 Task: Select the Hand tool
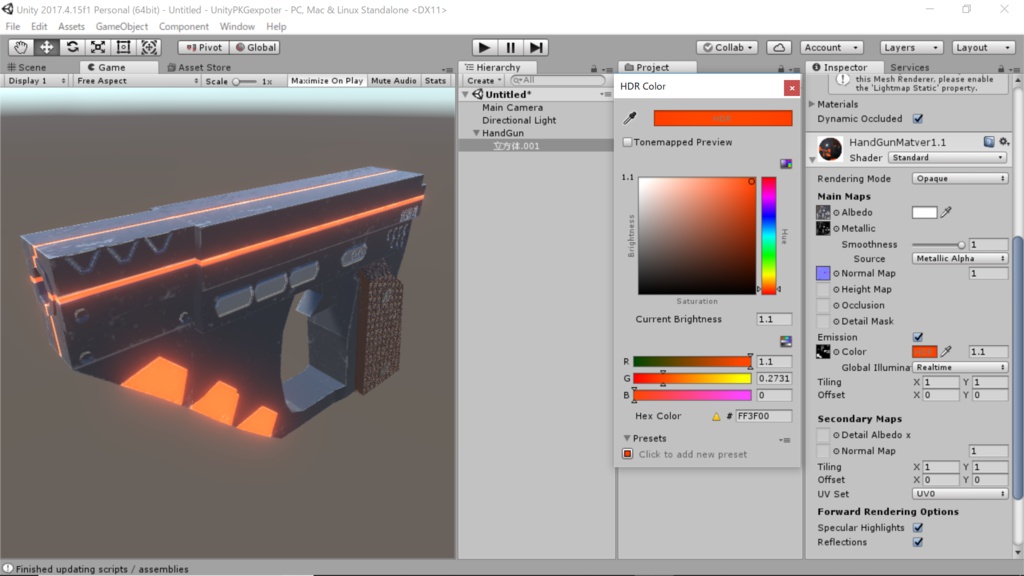21,47
